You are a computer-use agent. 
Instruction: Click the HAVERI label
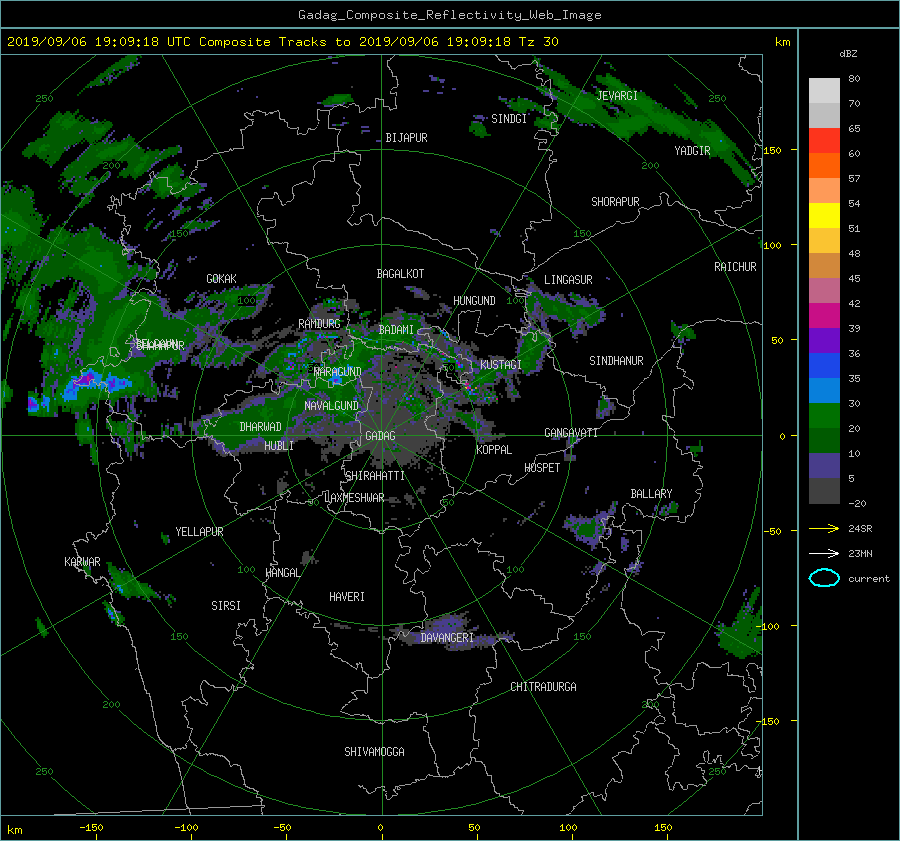347,597
